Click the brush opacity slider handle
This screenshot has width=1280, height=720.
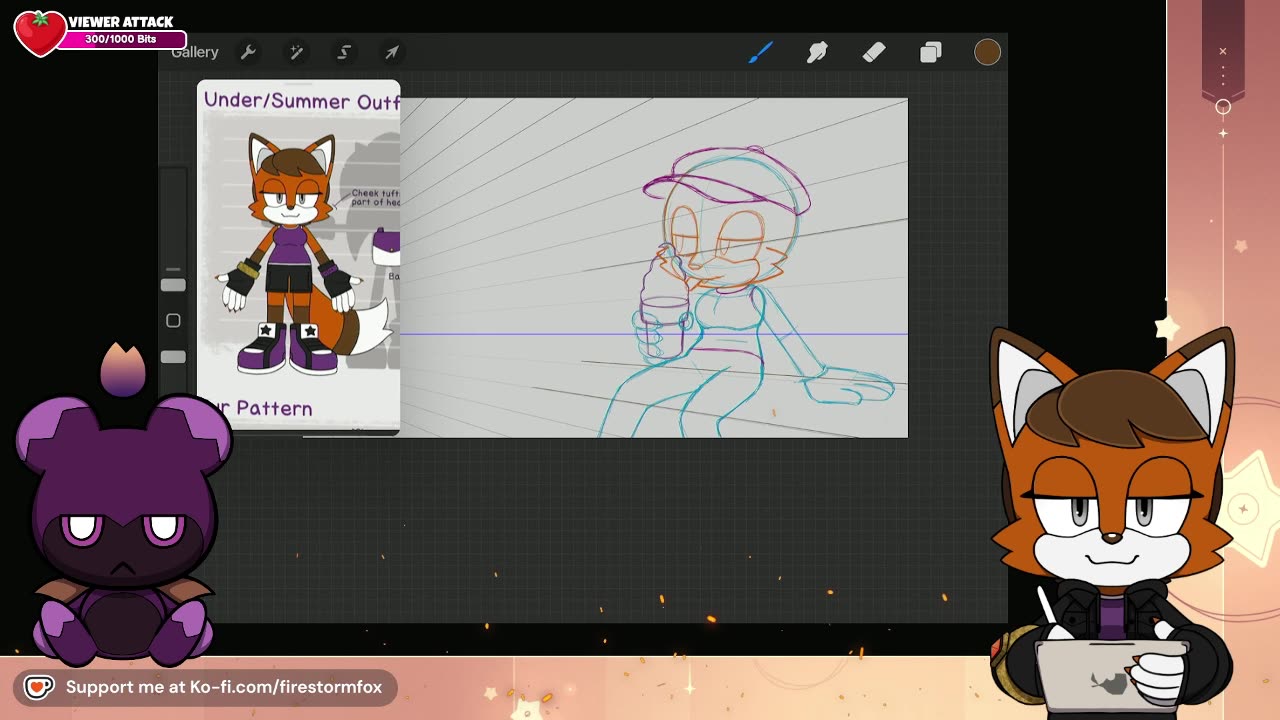pyautogui.click(x=173, y=357)
